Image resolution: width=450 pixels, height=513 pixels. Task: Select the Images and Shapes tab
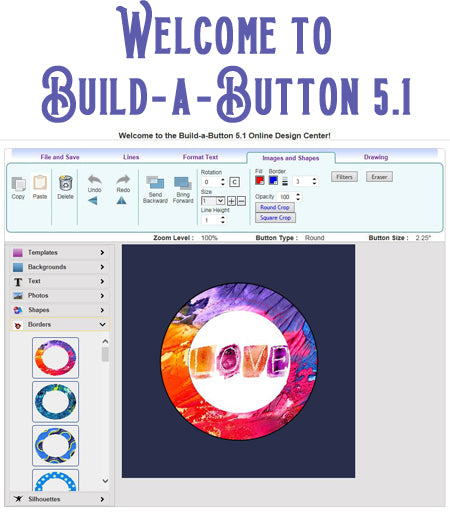point(291,158)
